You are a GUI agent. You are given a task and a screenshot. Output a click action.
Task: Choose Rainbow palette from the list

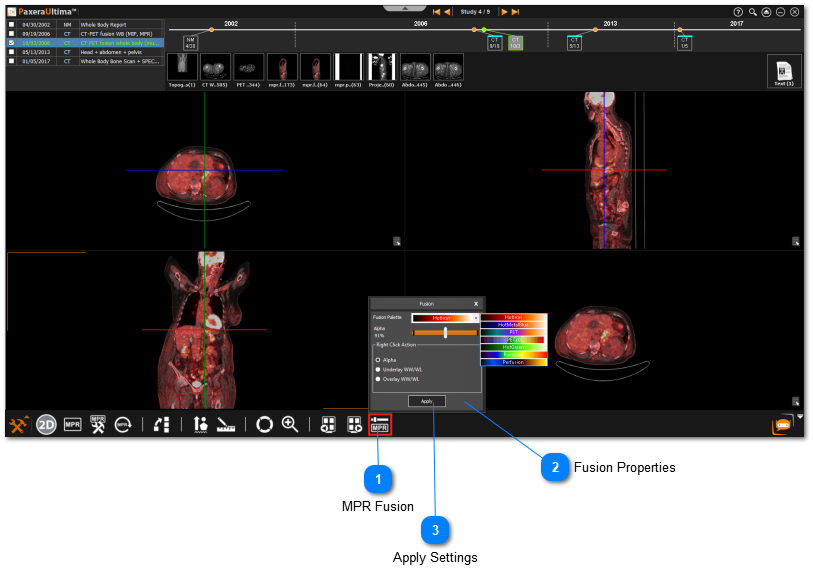click(x=514, y=355)
